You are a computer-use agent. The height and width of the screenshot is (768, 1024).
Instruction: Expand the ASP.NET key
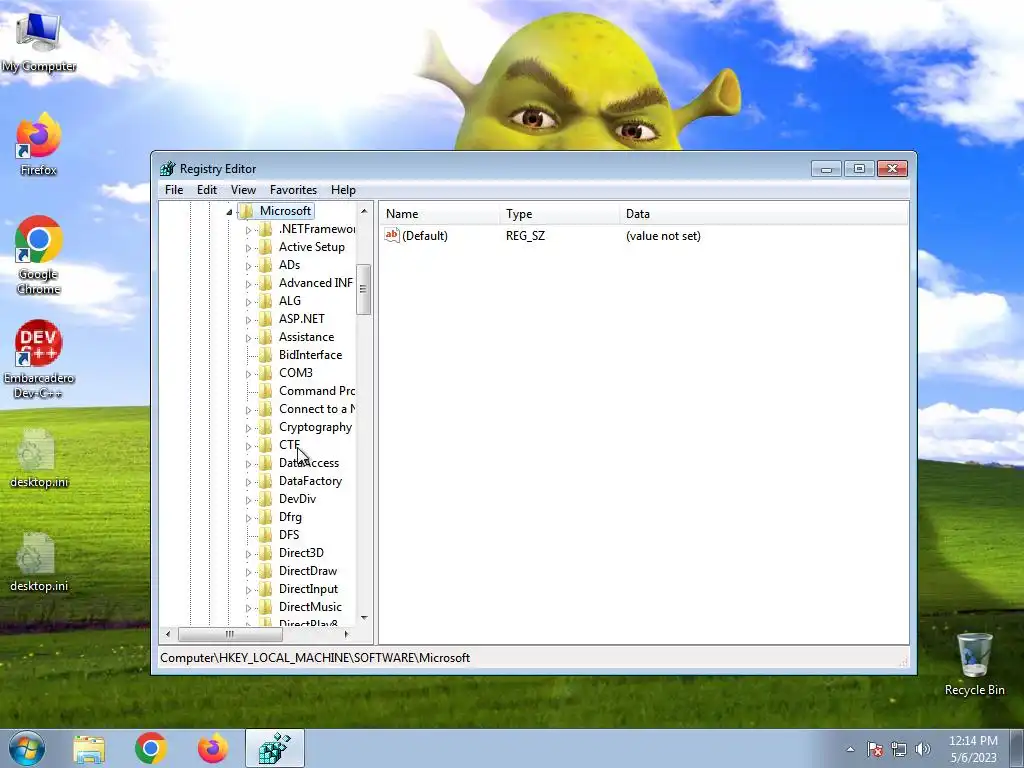[x=248, y=320]
